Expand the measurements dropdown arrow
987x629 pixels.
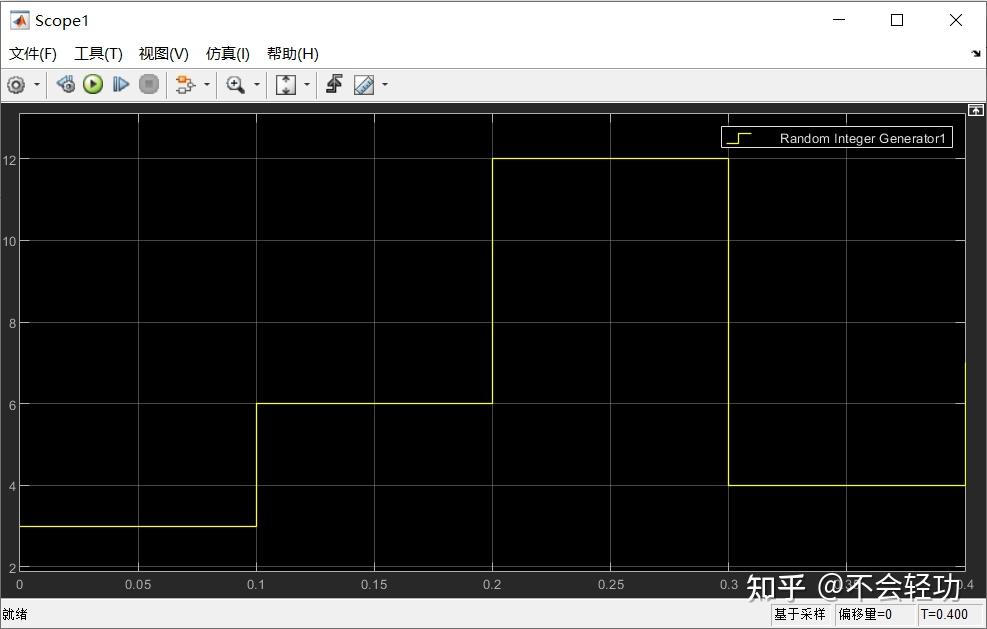tap(385, 84)
